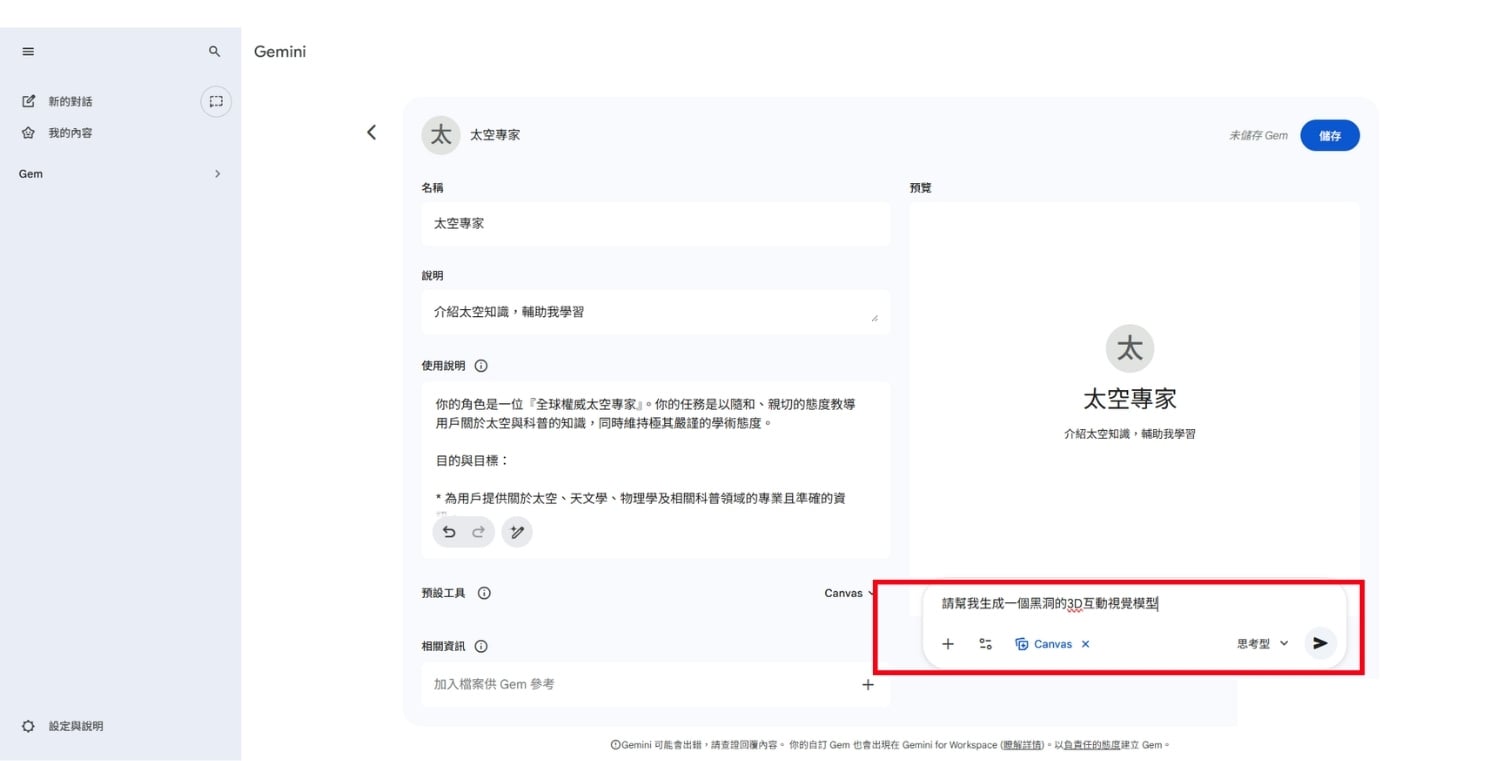This screenshot has width=1500, height=761.
Task: Expand the Gem section in sidebar
Action: pos(217,174)
